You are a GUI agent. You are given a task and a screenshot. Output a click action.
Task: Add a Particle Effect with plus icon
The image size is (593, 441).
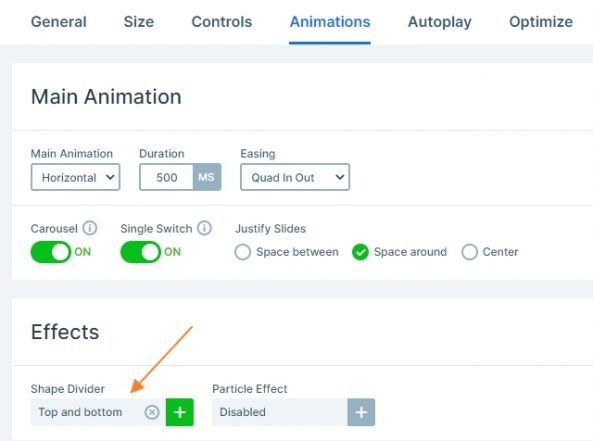[x=361, y=412]
